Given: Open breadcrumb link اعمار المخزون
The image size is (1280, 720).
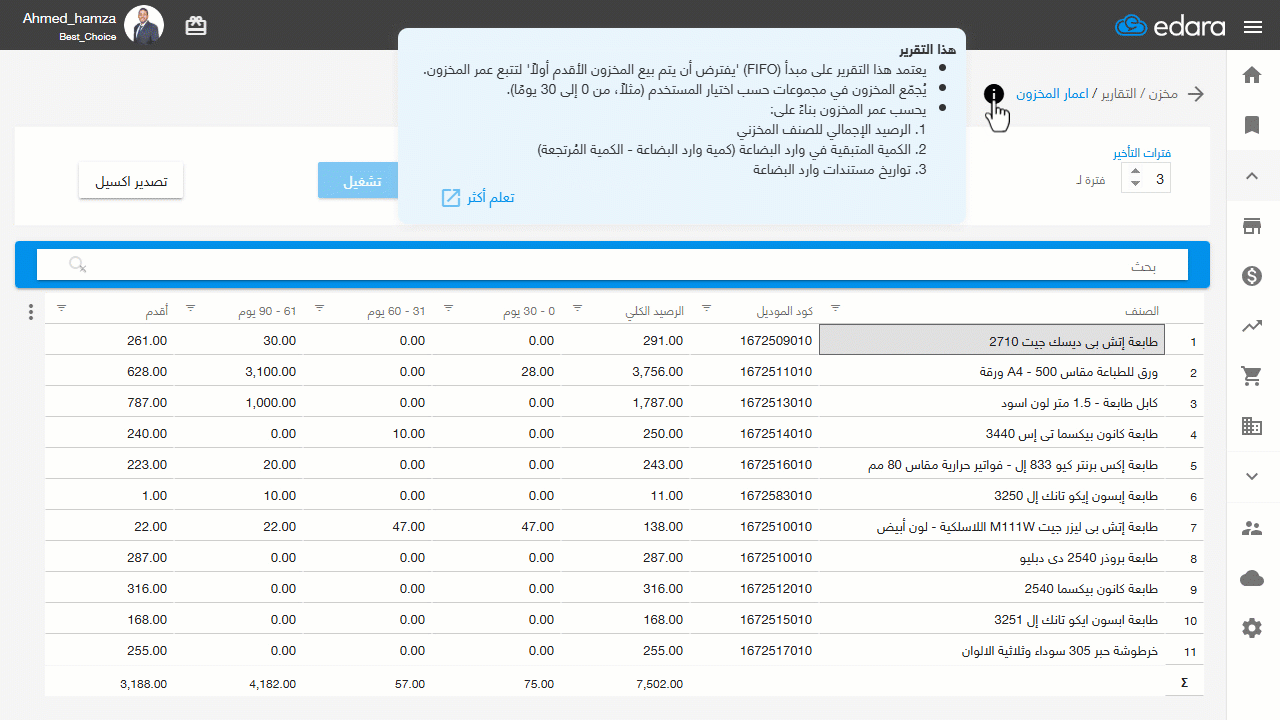Looking at the screenshot, I should click(1052, 94).
